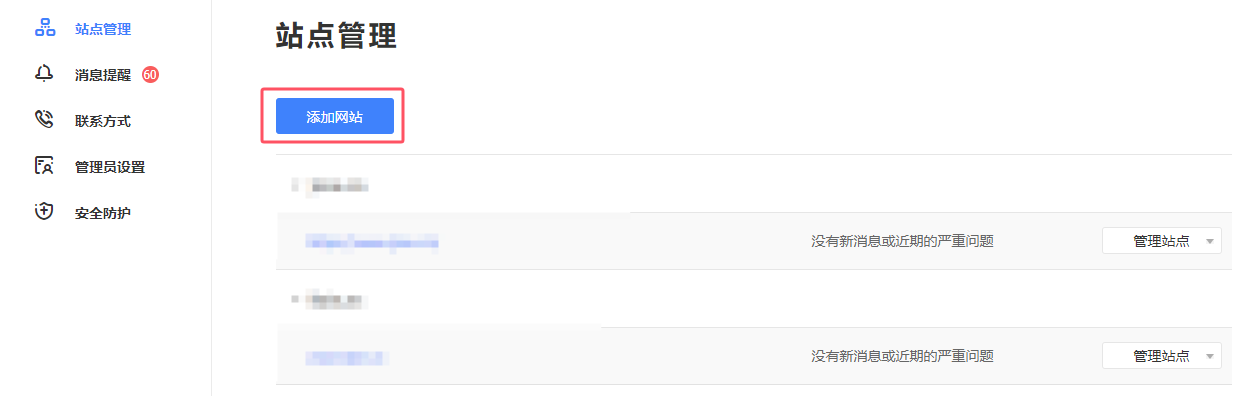Click the admin user icon beside 管理员设置
The height and width of the screenshot is (396, 1240).
click(44, 166)
